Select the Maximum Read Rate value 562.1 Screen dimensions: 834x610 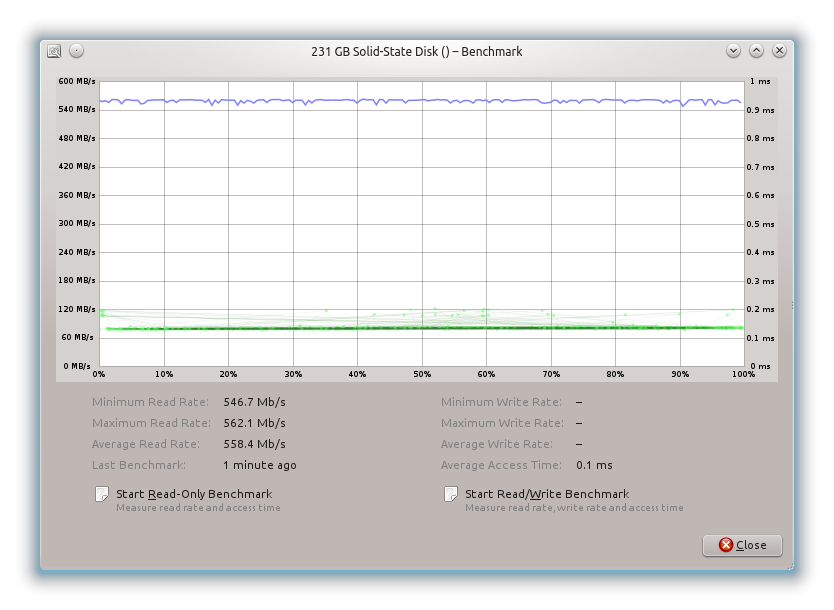click(254, 423)
